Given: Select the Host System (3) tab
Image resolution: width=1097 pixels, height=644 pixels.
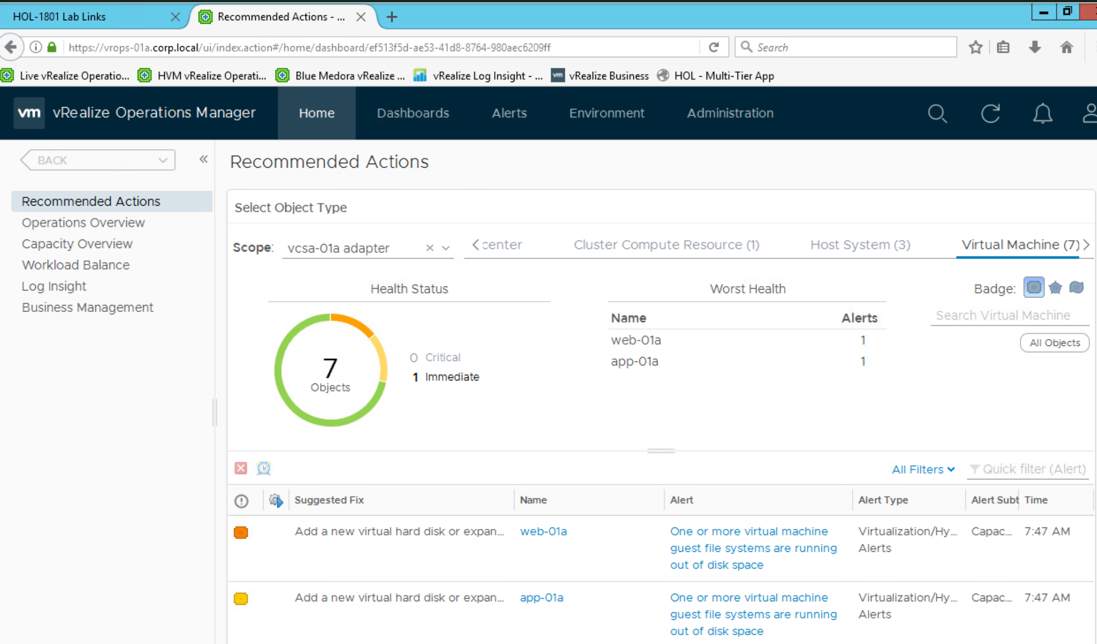Looking at the screenshot, I should click(860, 245).
